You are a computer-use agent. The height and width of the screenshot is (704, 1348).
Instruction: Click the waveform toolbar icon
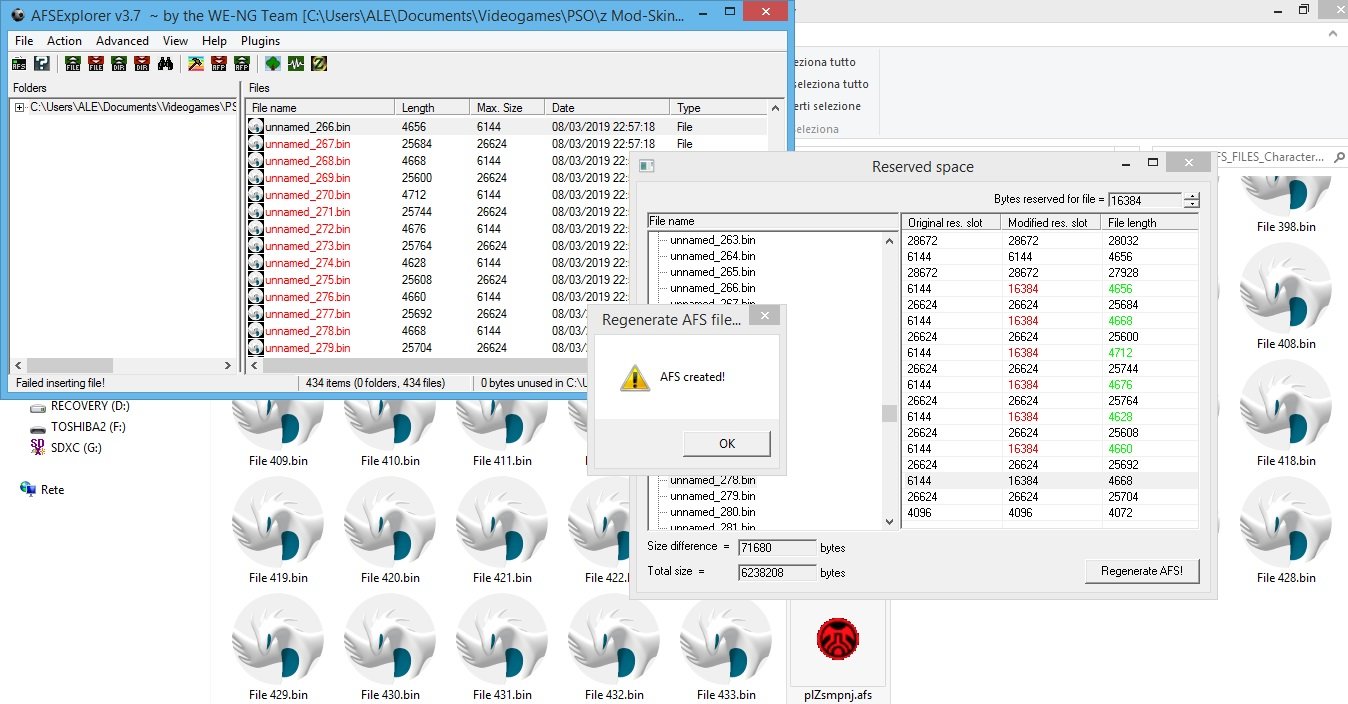click(296, 64)
